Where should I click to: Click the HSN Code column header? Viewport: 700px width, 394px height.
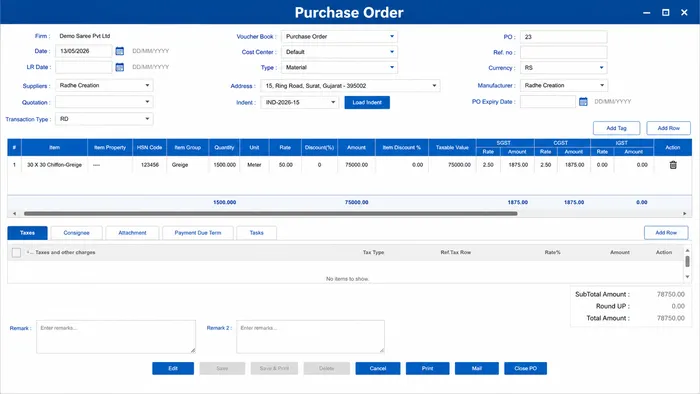click(x=150, y=147)
